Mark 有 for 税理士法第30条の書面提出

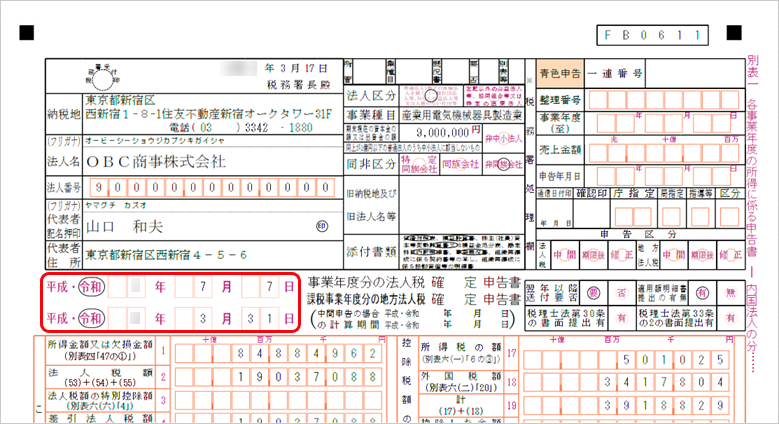[621, 318]
